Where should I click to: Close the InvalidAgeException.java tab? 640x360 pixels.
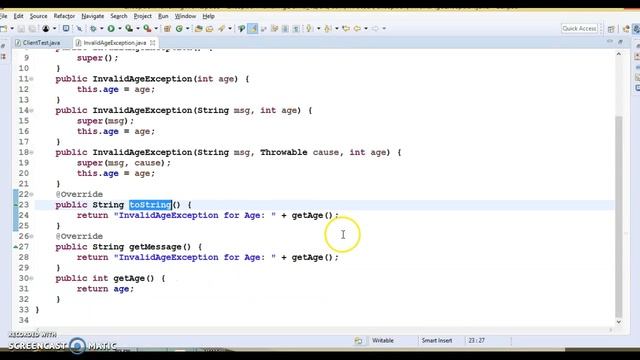point(153,42)
